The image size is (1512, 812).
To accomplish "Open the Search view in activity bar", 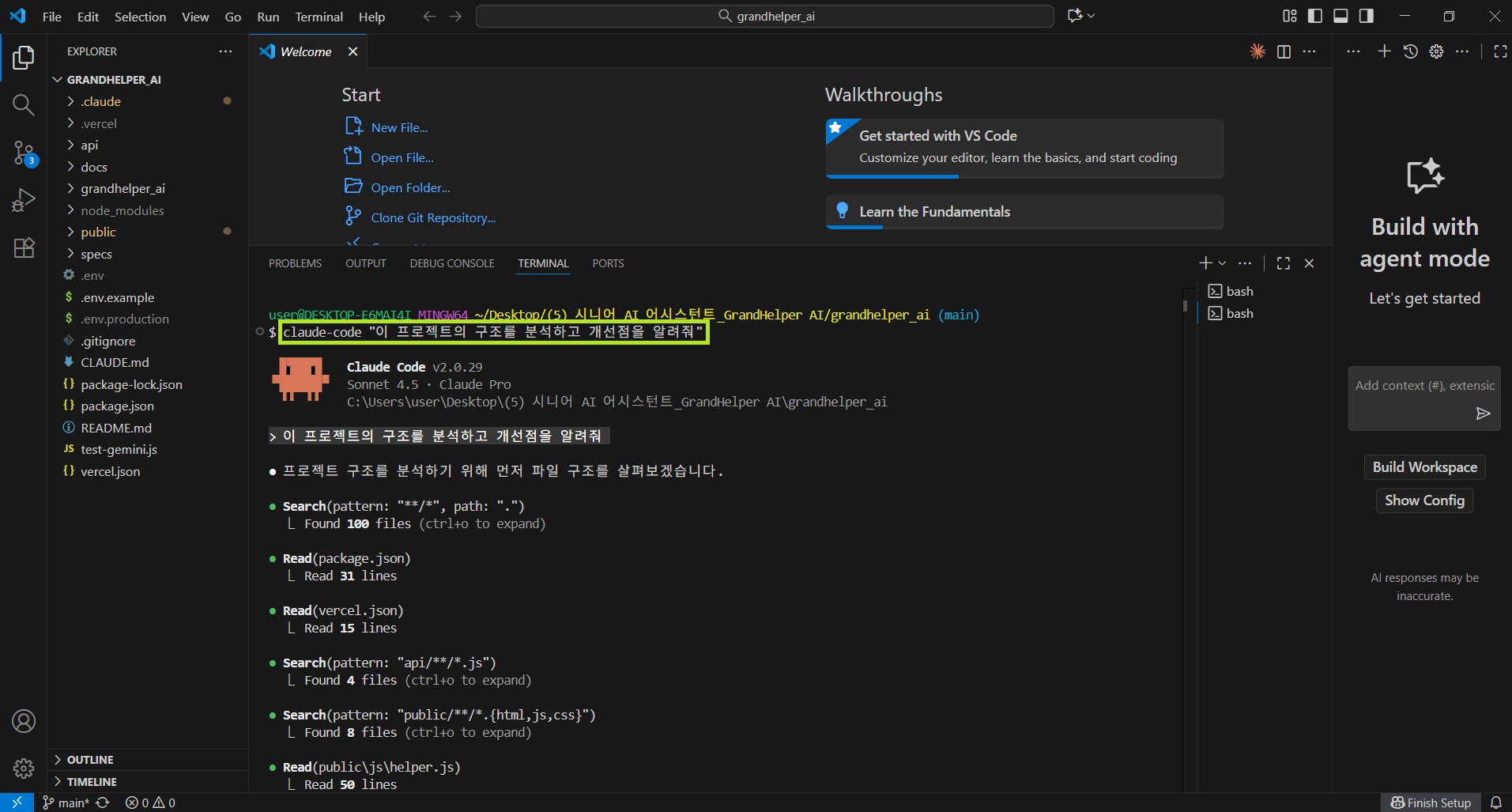I will pyautogui.click(x=23, y=105).
